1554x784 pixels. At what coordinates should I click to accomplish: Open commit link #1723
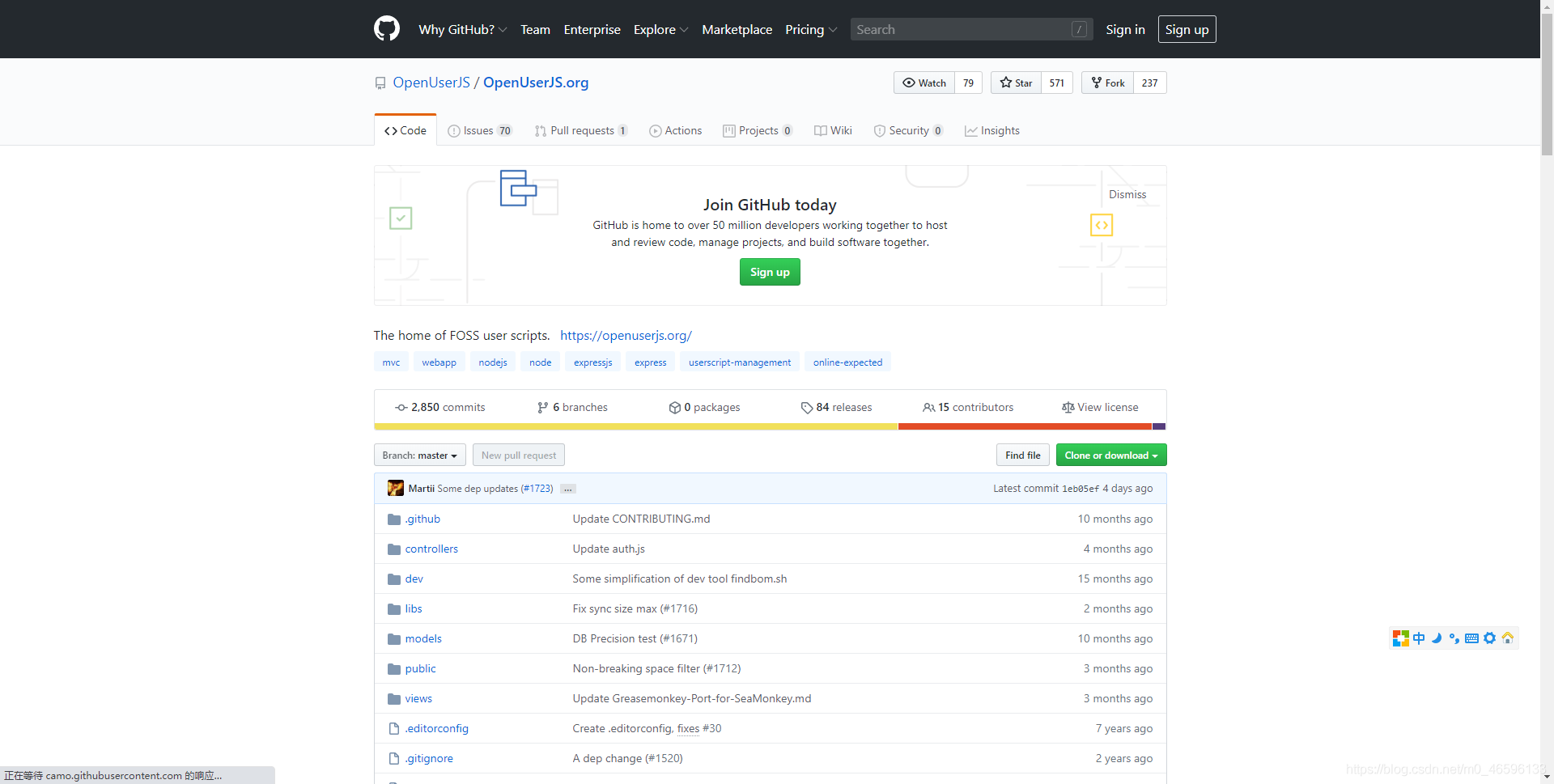537,489
